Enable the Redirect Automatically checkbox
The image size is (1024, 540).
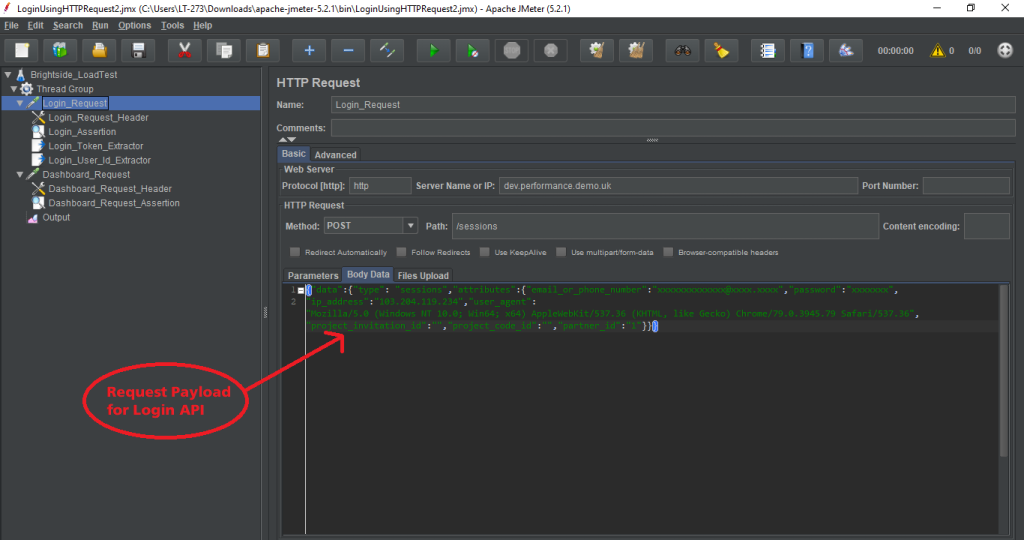[295, 252]
